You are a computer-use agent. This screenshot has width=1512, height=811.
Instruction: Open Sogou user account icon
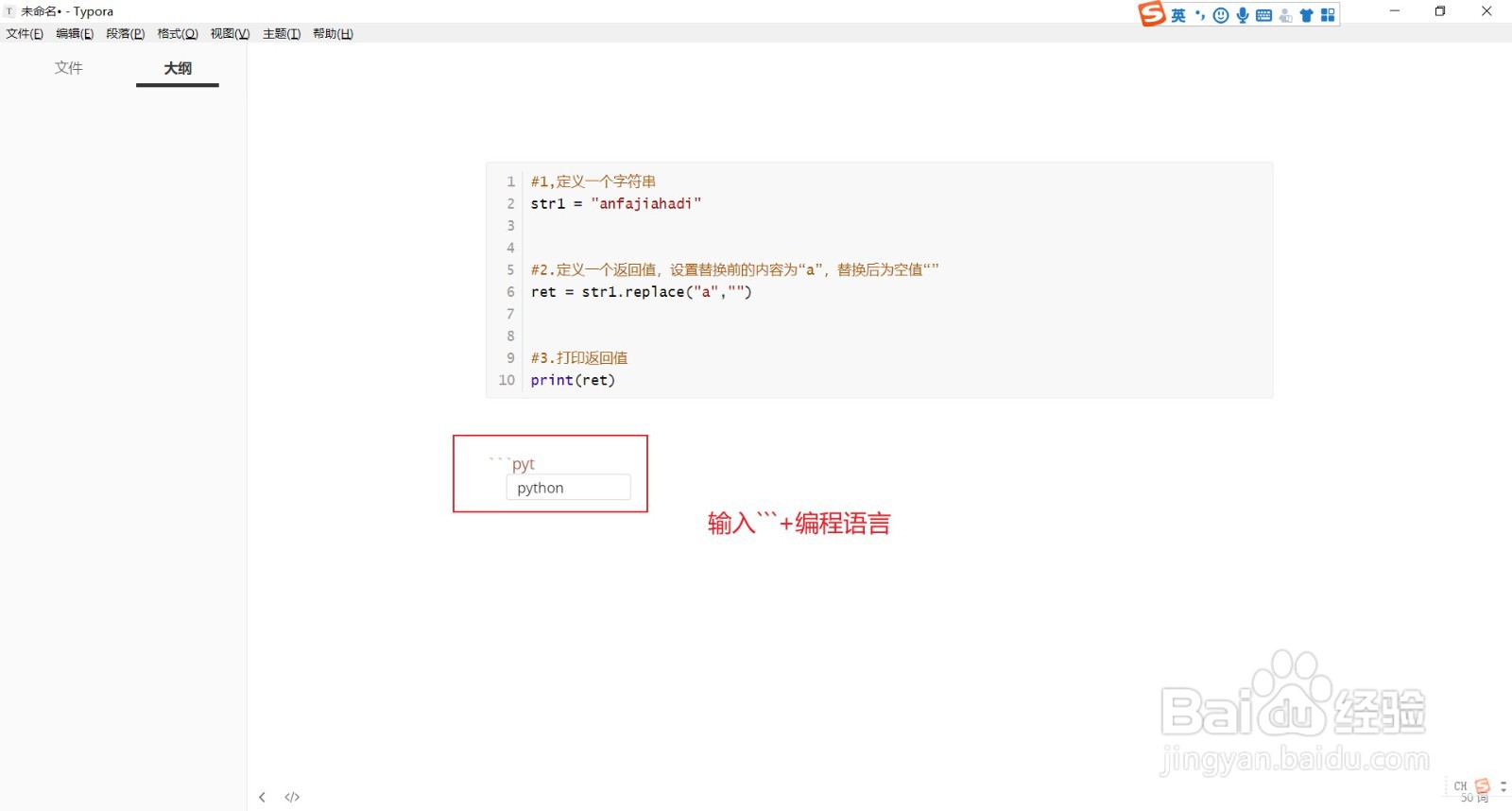1285,15
